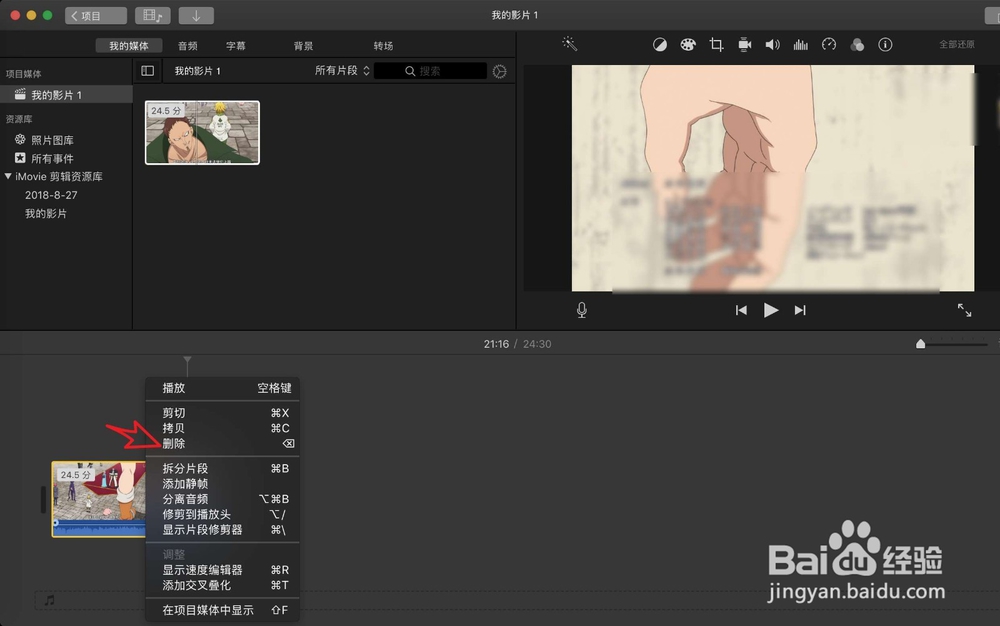
Task: Open the stabilization camera tool
Action: pyautogui.click(x=744, y=45)
